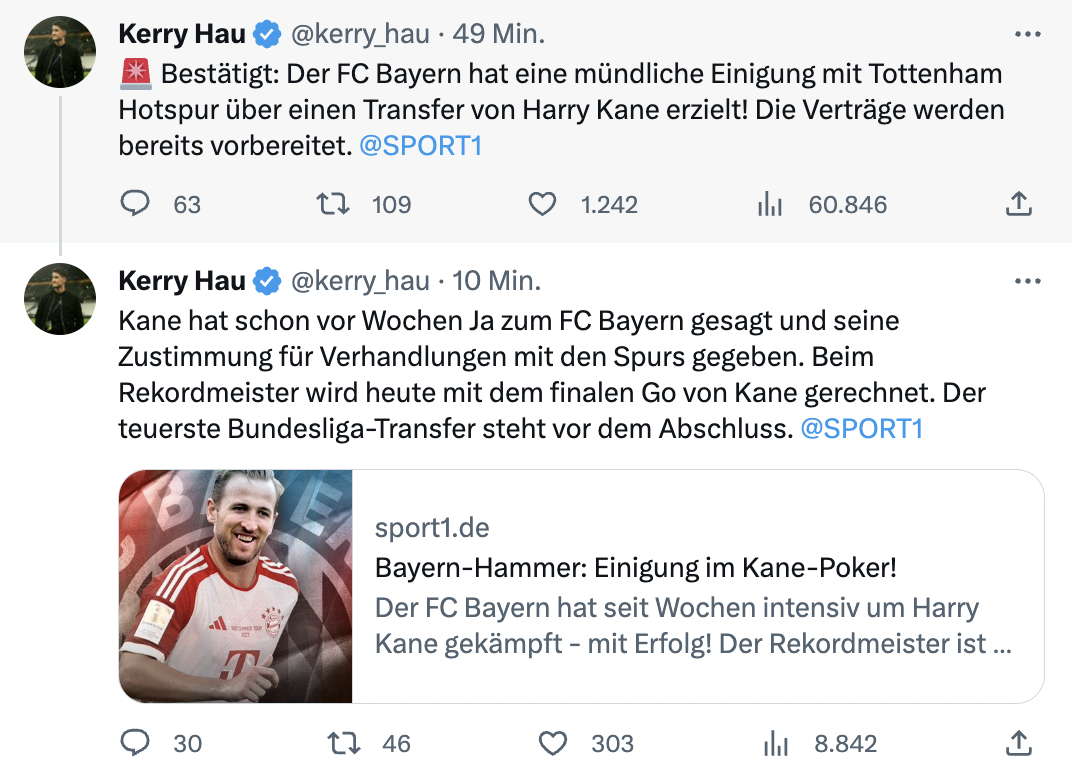The image size is (1072, 782).
Task: Share the first tweet via upload icon
Action: click(x=1017, y=204)
